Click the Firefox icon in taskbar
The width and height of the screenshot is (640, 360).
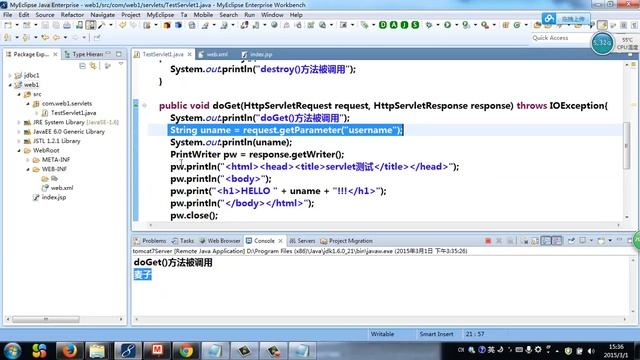[69, 350]
